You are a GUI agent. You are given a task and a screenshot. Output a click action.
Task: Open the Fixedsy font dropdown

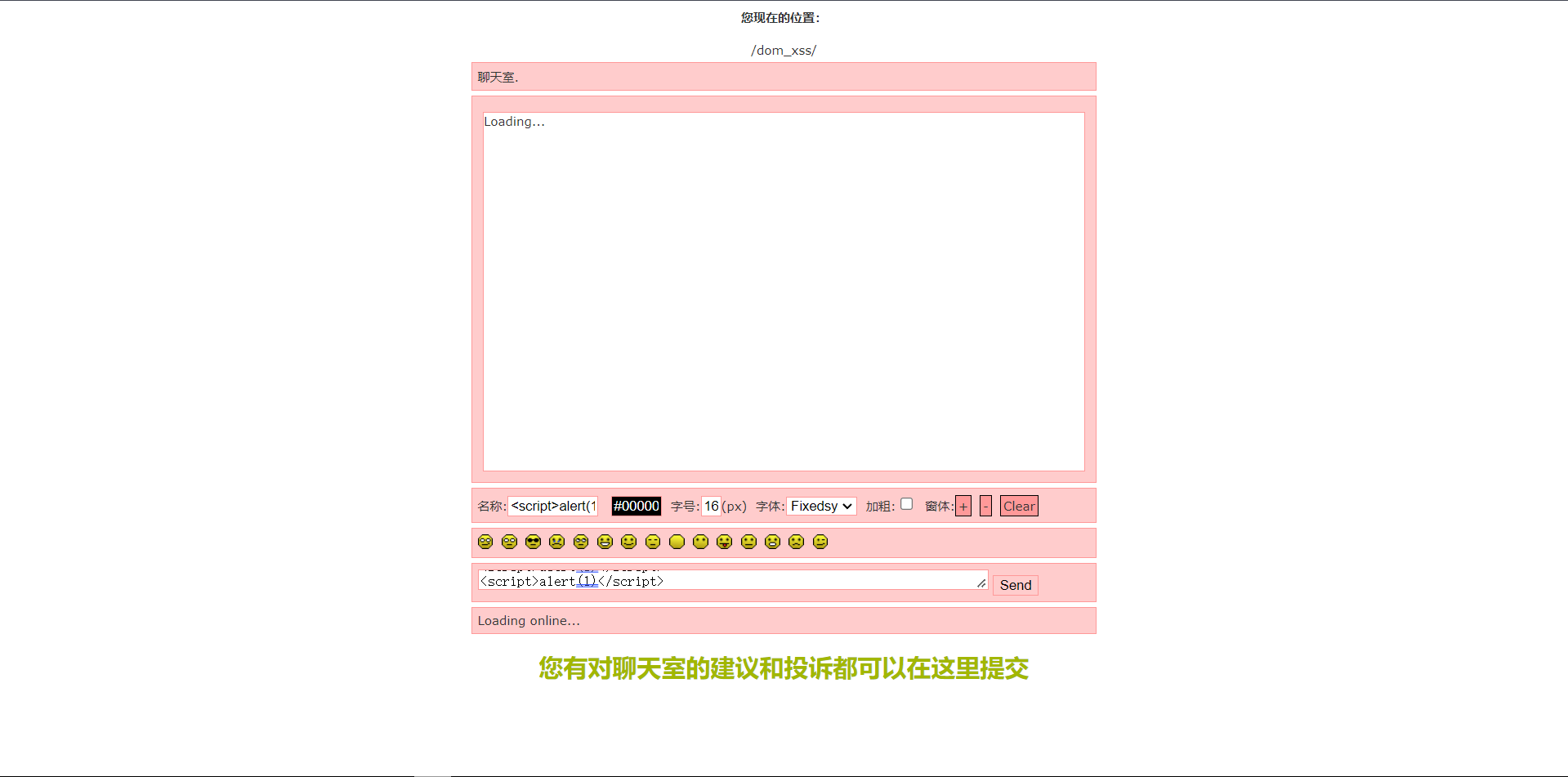point(821,506)
